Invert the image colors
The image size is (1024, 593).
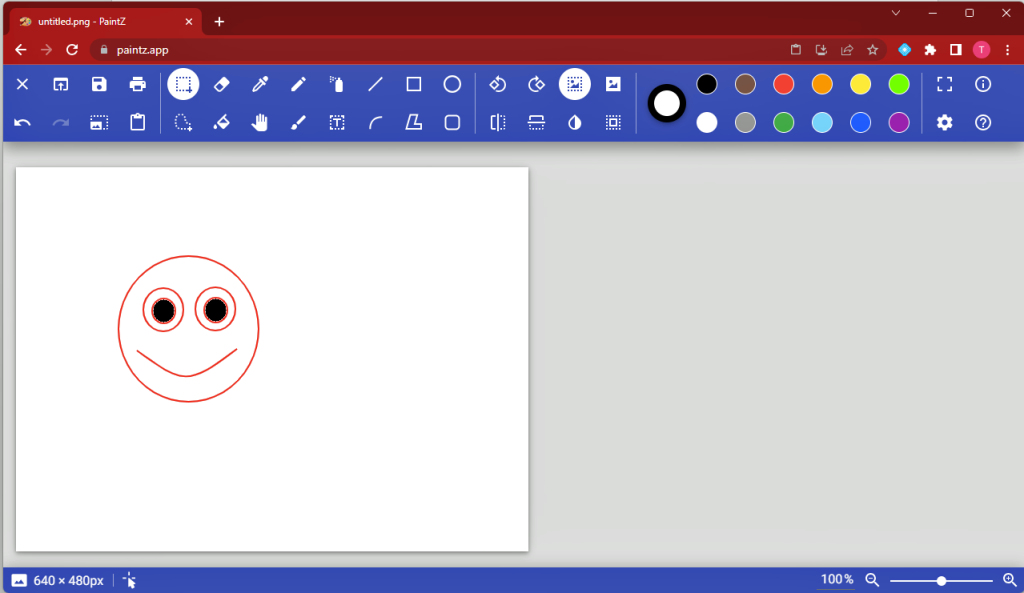575,122
